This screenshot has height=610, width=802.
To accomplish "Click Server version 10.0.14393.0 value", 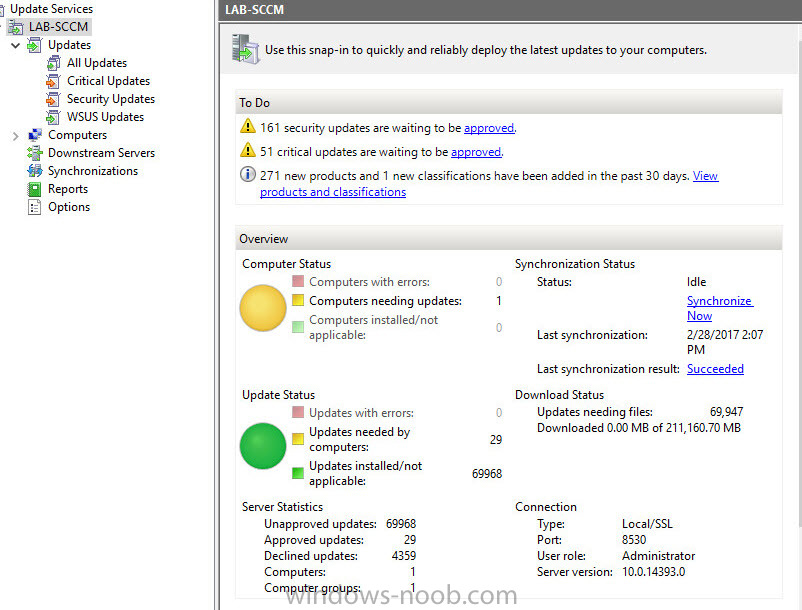I will [x=654, y=572].
